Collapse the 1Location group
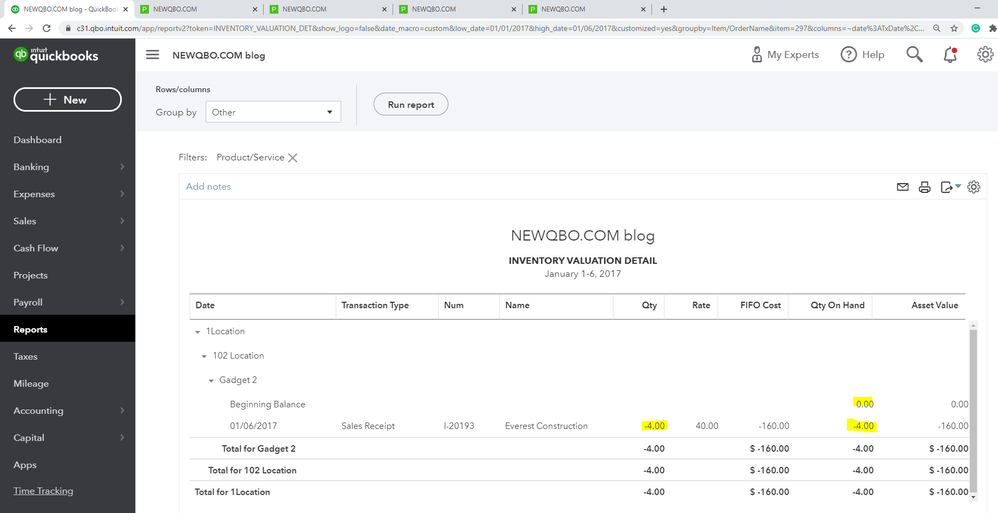The height and width of the screenshot is (513, 998). click(x=198, y=332)
